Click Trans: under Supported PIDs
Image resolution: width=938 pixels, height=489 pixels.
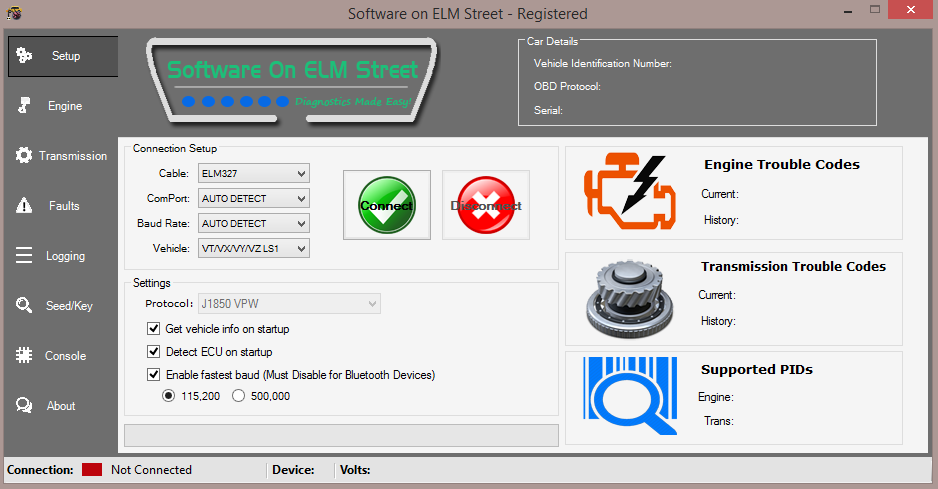point(718,421)
